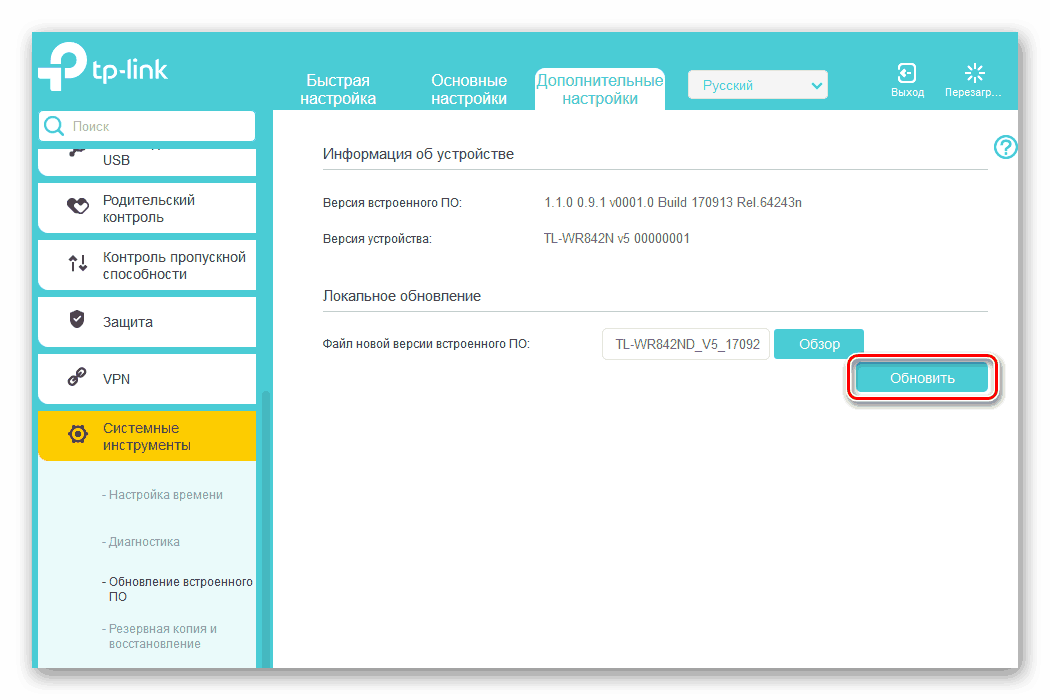Open the help question mark icon
The image size is (1050, 700).
(1005, 147)
